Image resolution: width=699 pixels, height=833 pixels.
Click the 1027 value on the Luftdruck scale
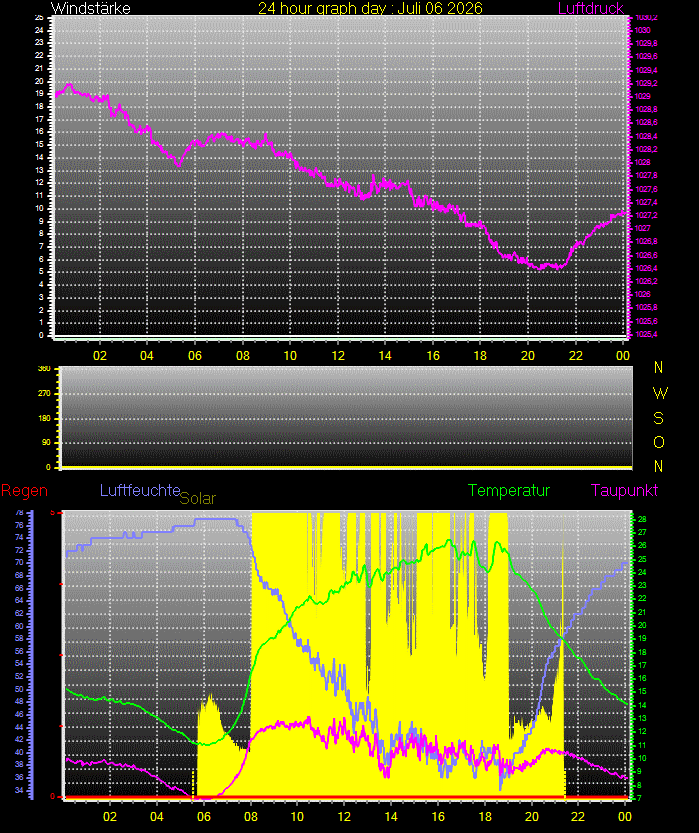pyautogui.click(x=643, y=228)
